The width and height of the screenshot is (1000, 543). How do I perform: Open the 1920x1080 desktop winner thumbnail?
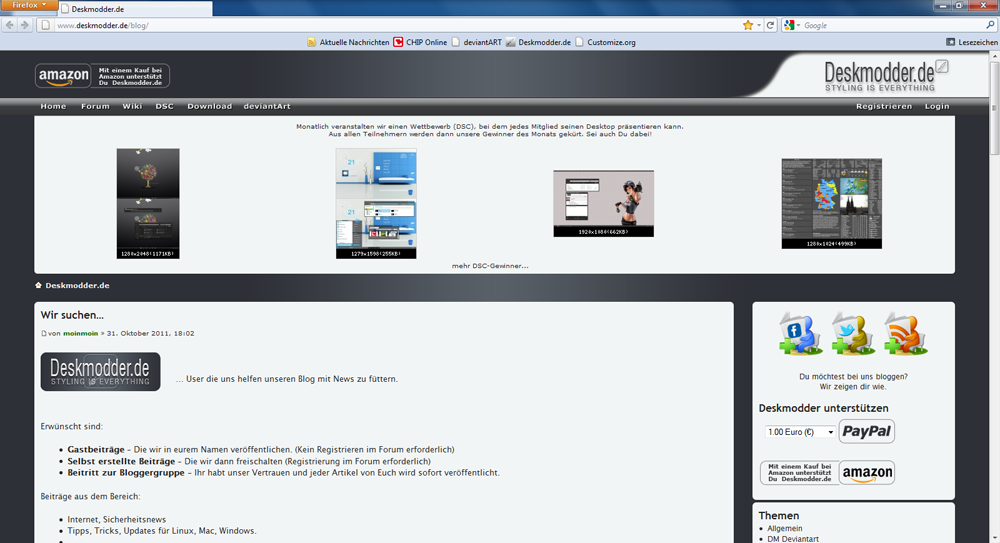coord(603,204)
